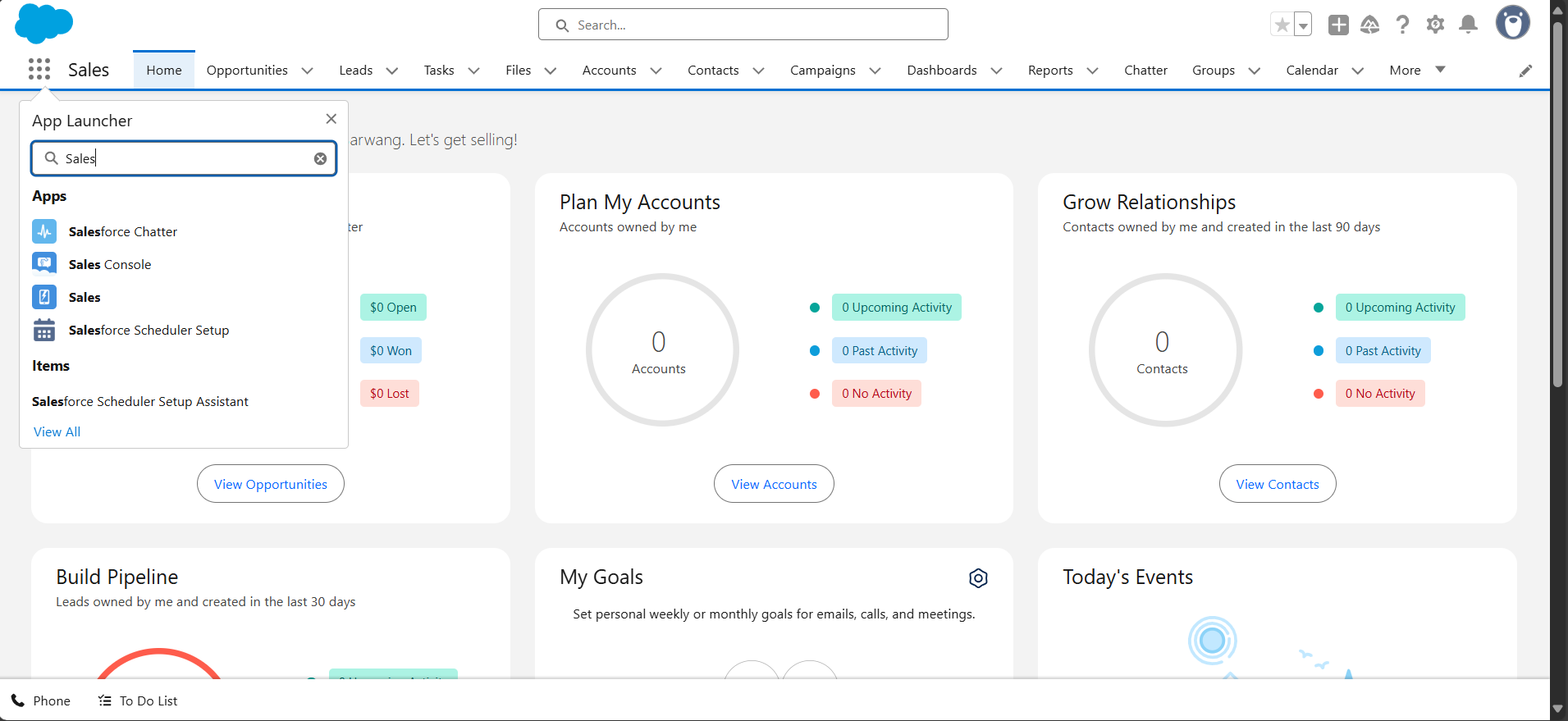
Task: Click the global Search field
Action: [743, 25]
